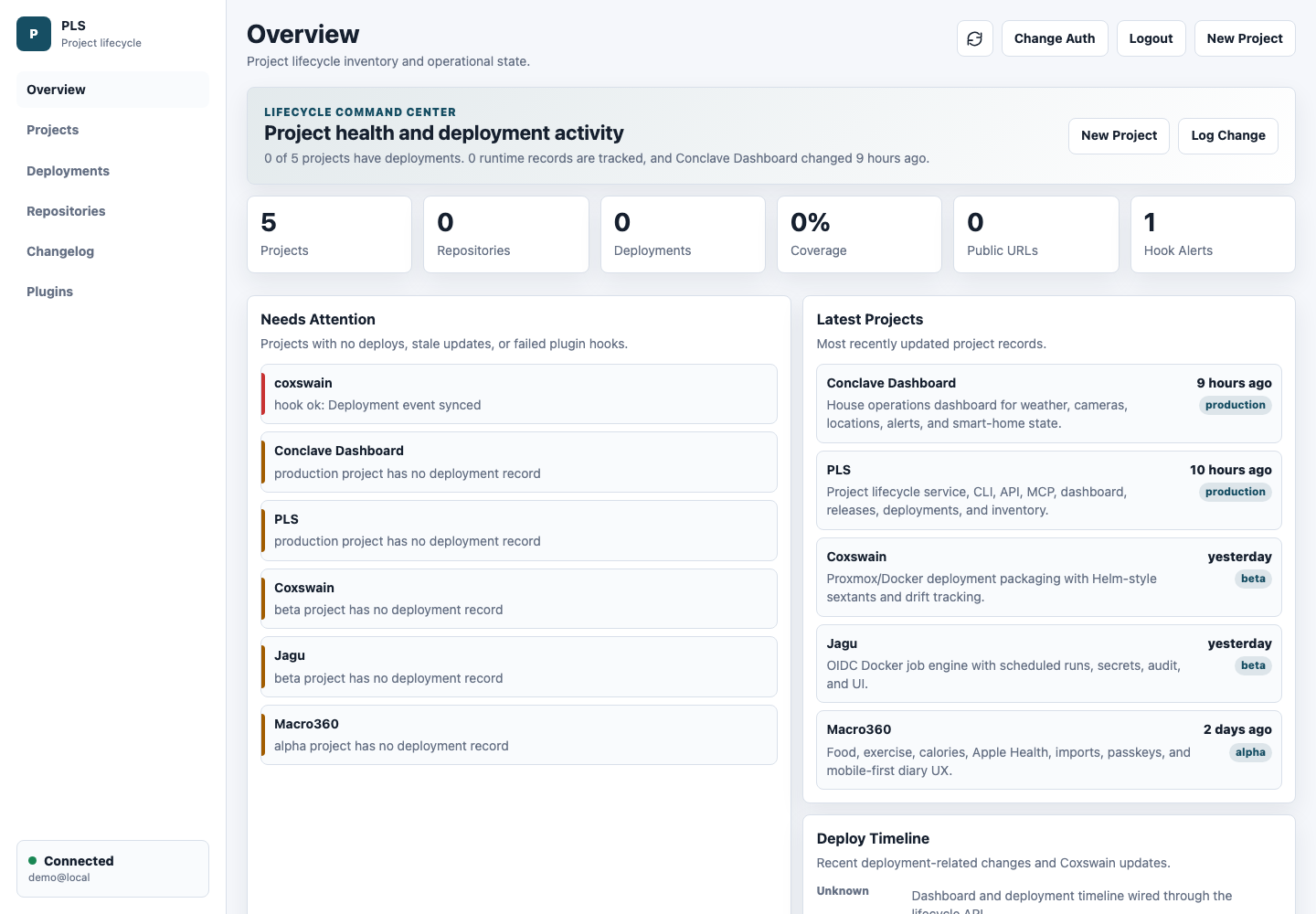
Task: Click New Project in Lifecycle Command Center
Action: tap(1119, 135)
